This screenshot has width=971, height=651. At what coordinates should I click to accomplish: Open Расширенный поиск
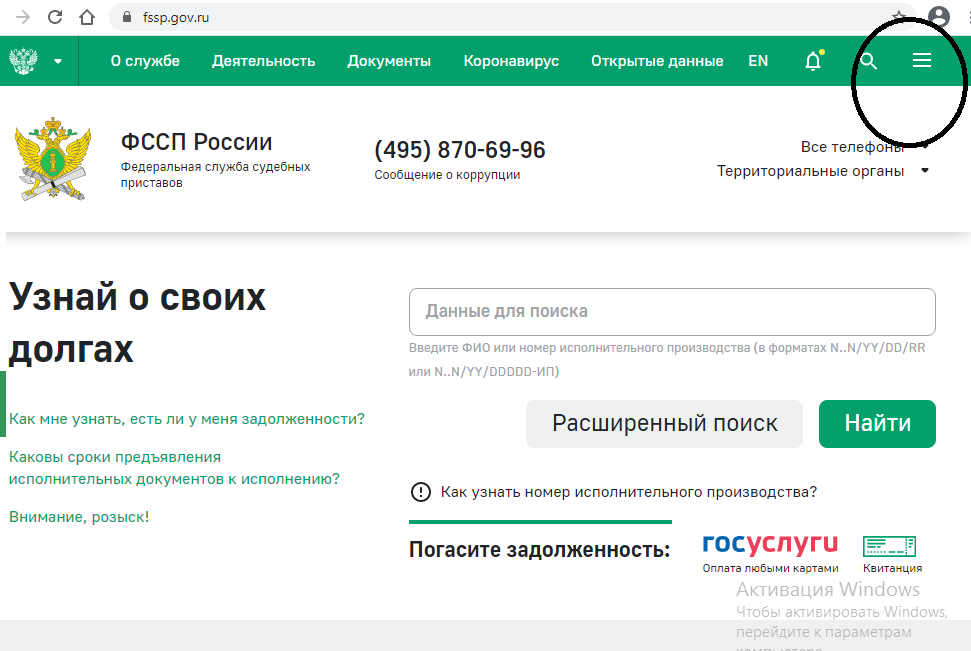coord(664,424)
